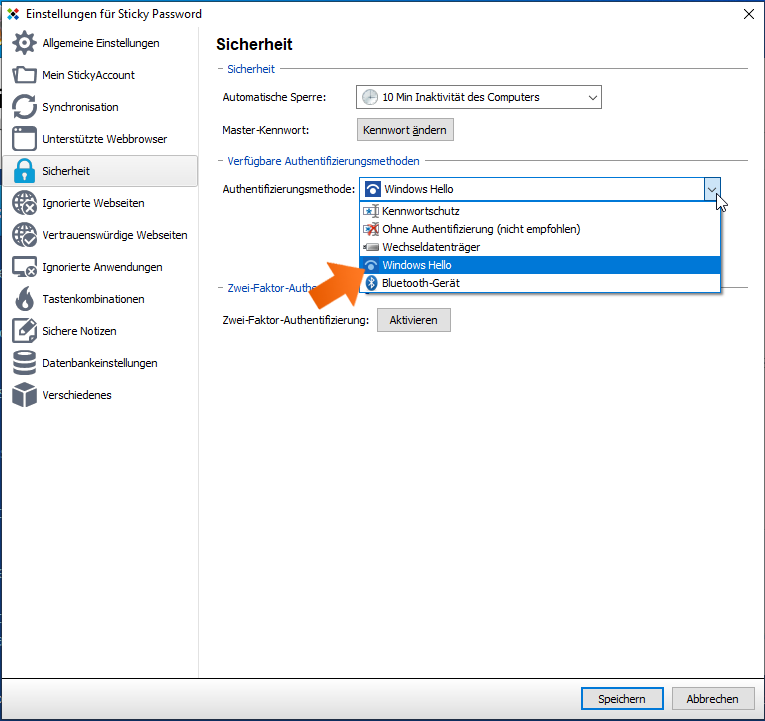This screenshot has height=721, width=765.
Task: Show Ignorierte Anwendungen page
Action: (101, 267)
